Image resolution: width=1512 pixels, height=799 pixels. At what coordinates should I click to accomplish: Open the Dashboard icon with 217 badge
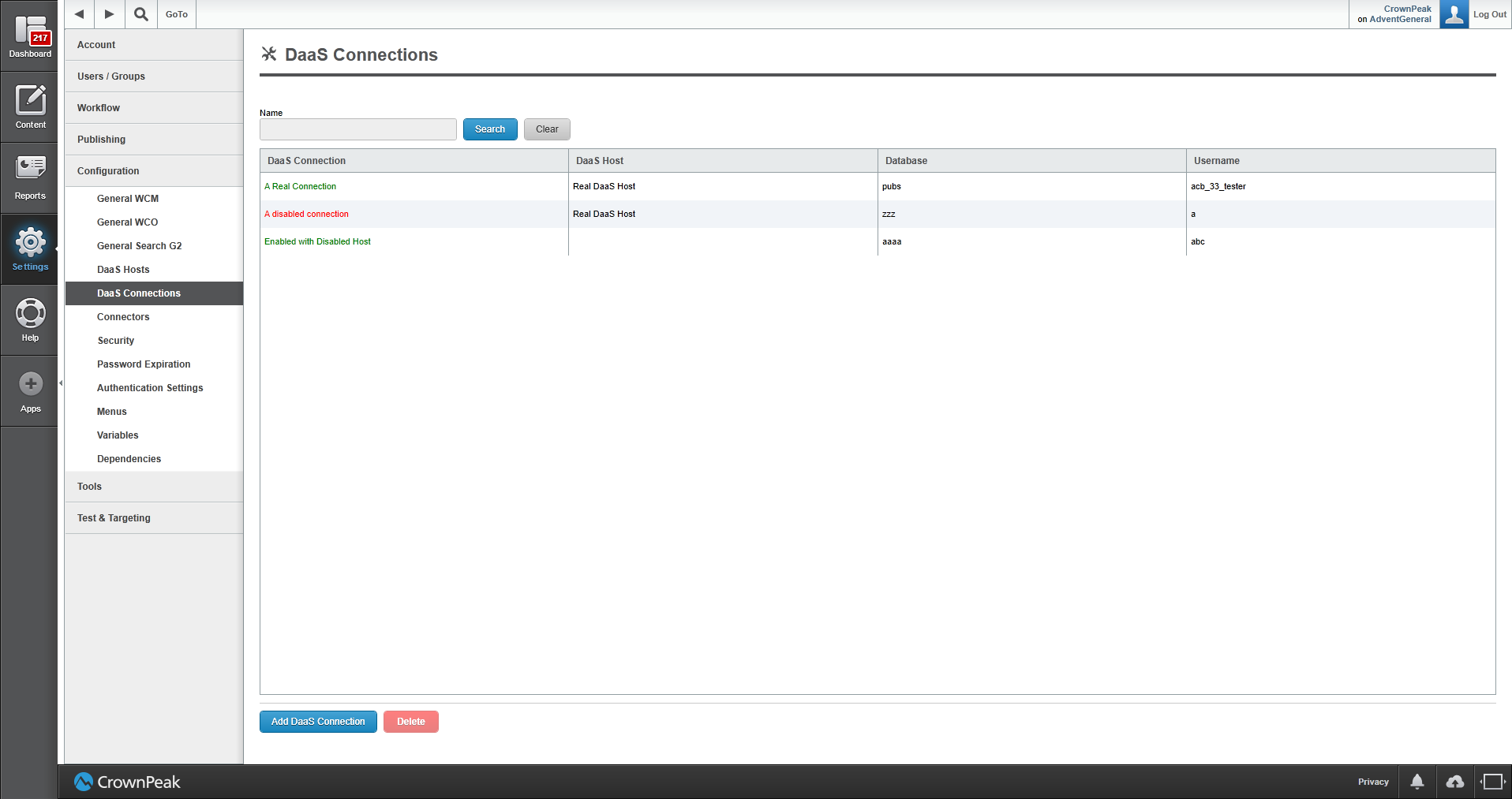(x=30, y=36)
